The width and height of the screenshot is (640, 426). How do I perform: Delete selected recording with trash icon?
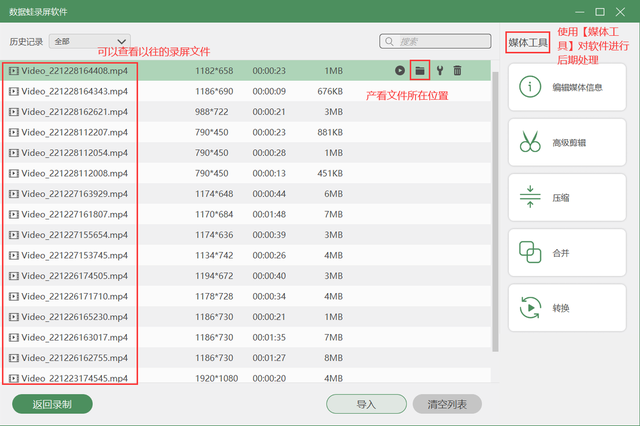point(457,71)
